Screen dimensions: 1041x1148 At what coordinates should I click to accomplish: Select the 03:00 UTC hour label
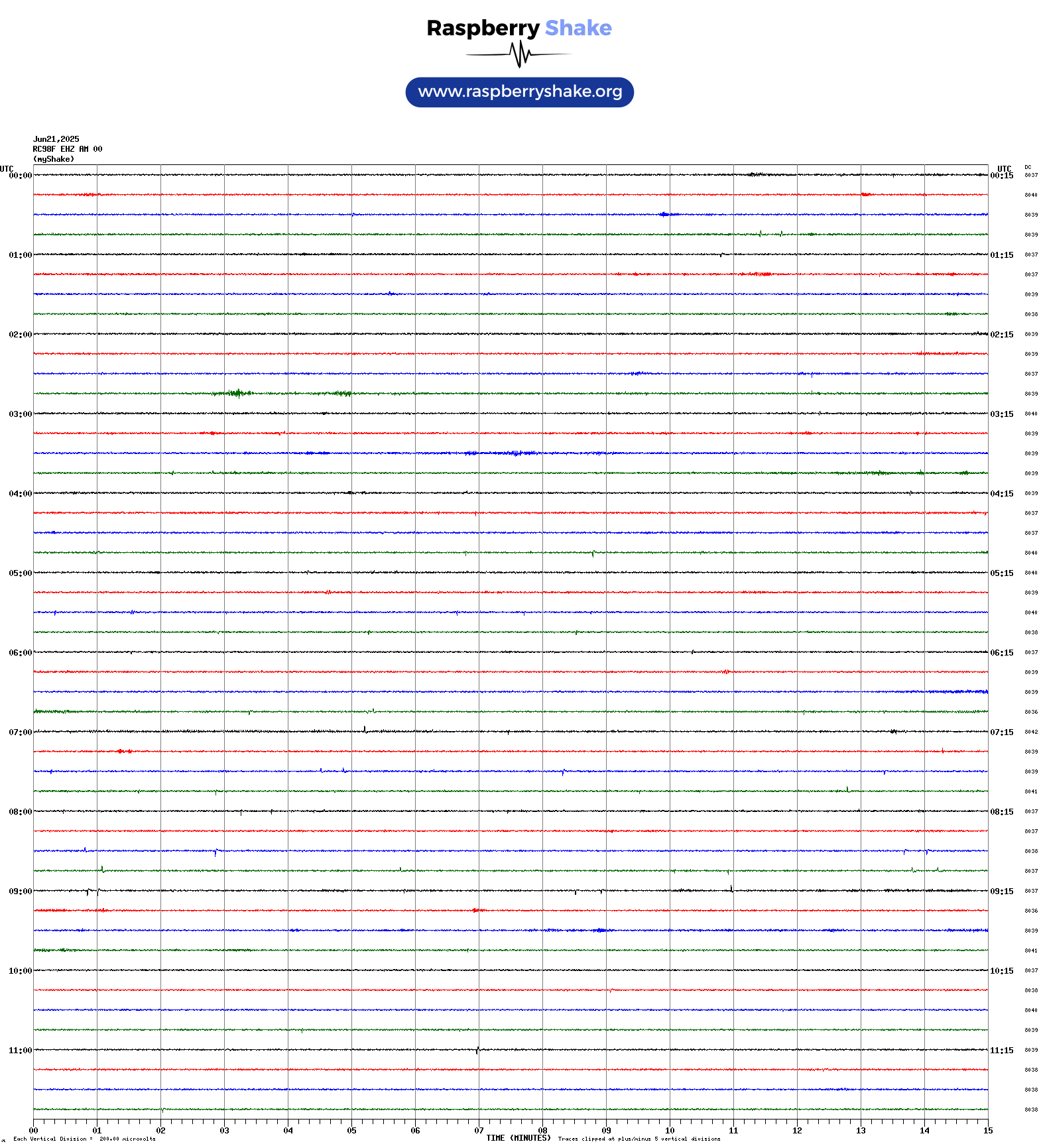[x=20, y=414]
